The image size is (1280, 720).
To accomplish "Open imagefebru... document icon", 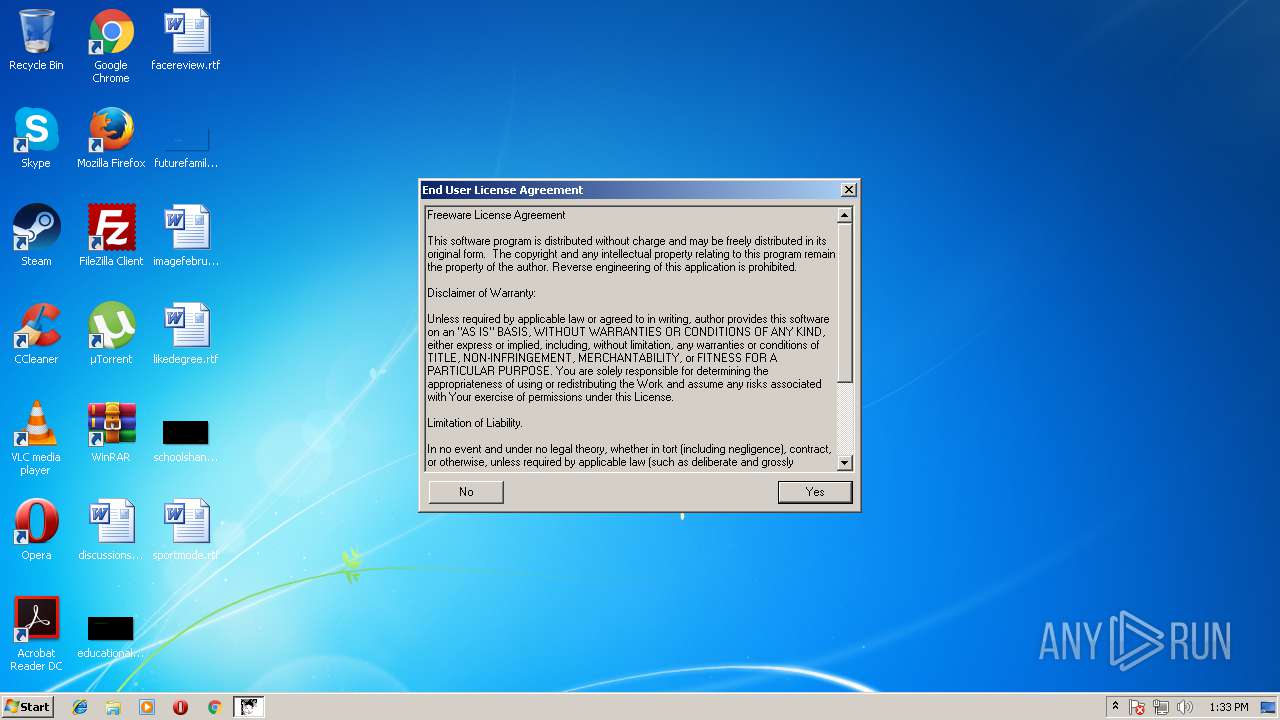I will [x=186, y=236].
